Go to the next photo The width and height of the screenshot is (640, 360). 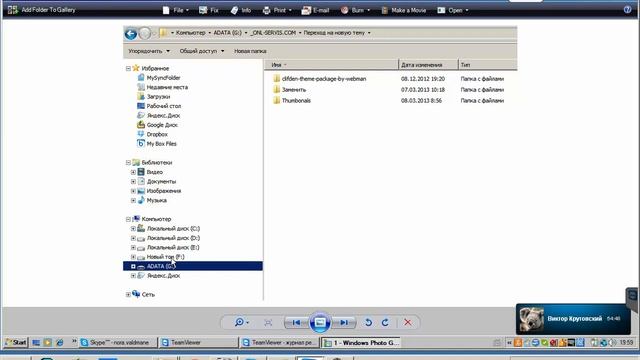click(x=344, y=322)
